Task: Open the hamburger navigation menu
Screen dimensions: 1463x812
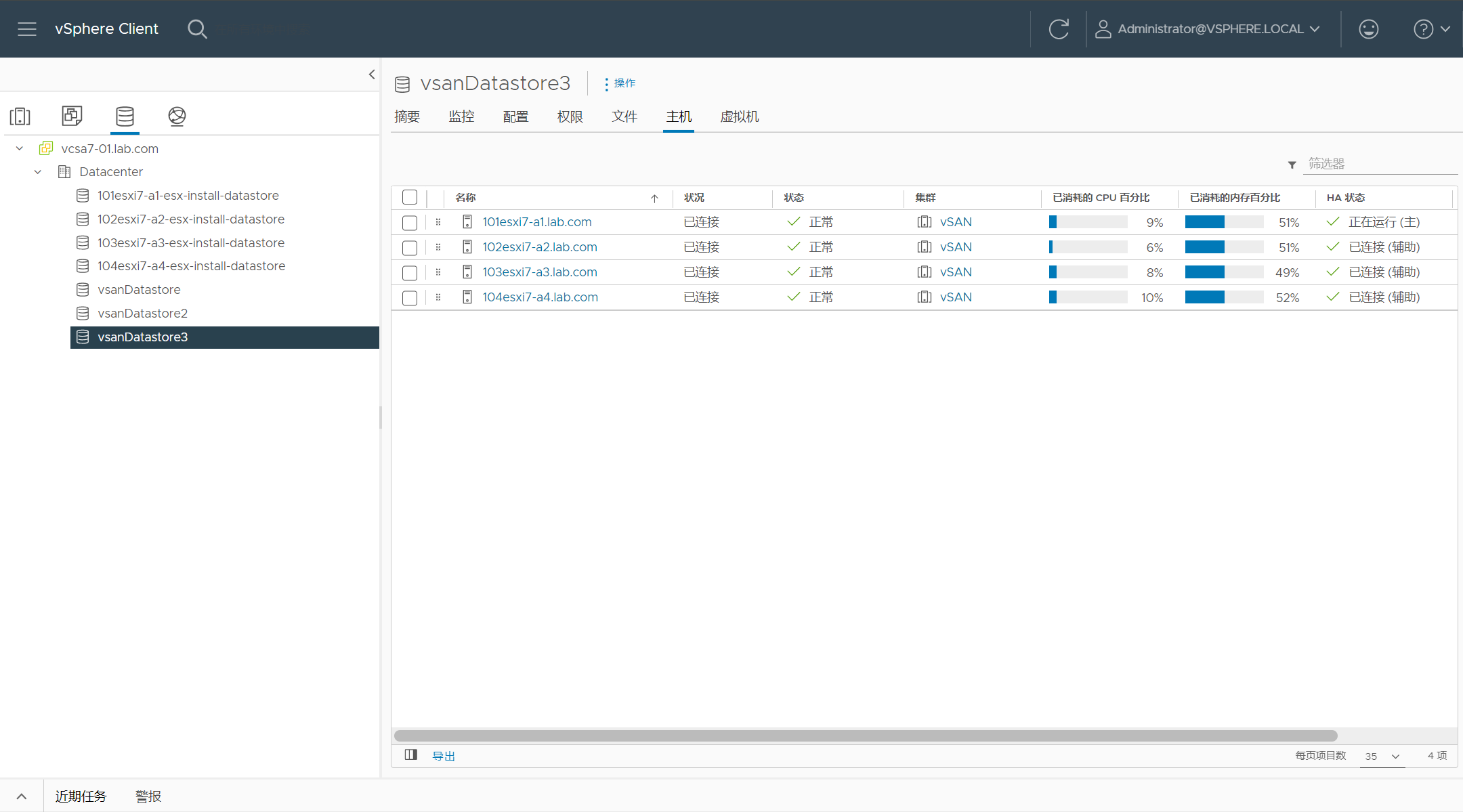Action: coord(27,29)
